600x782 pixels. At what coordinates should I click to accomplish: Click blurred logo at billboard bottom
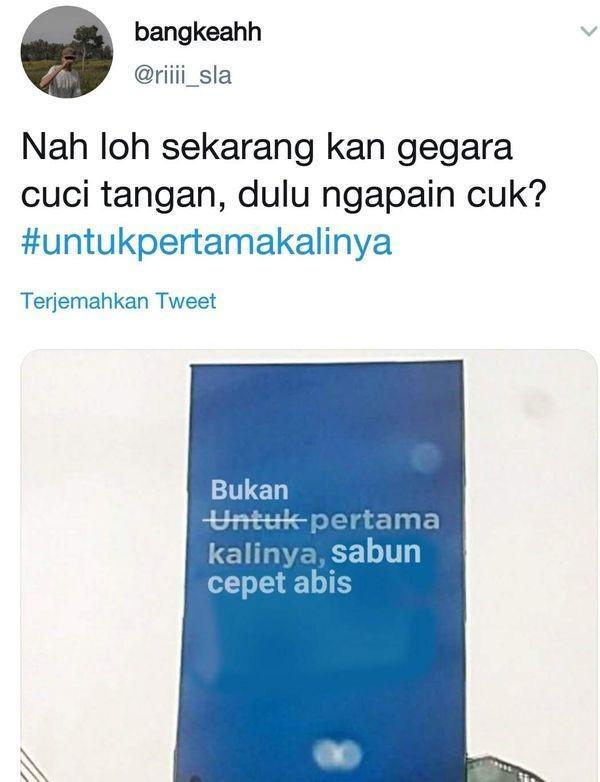(337, 754)
